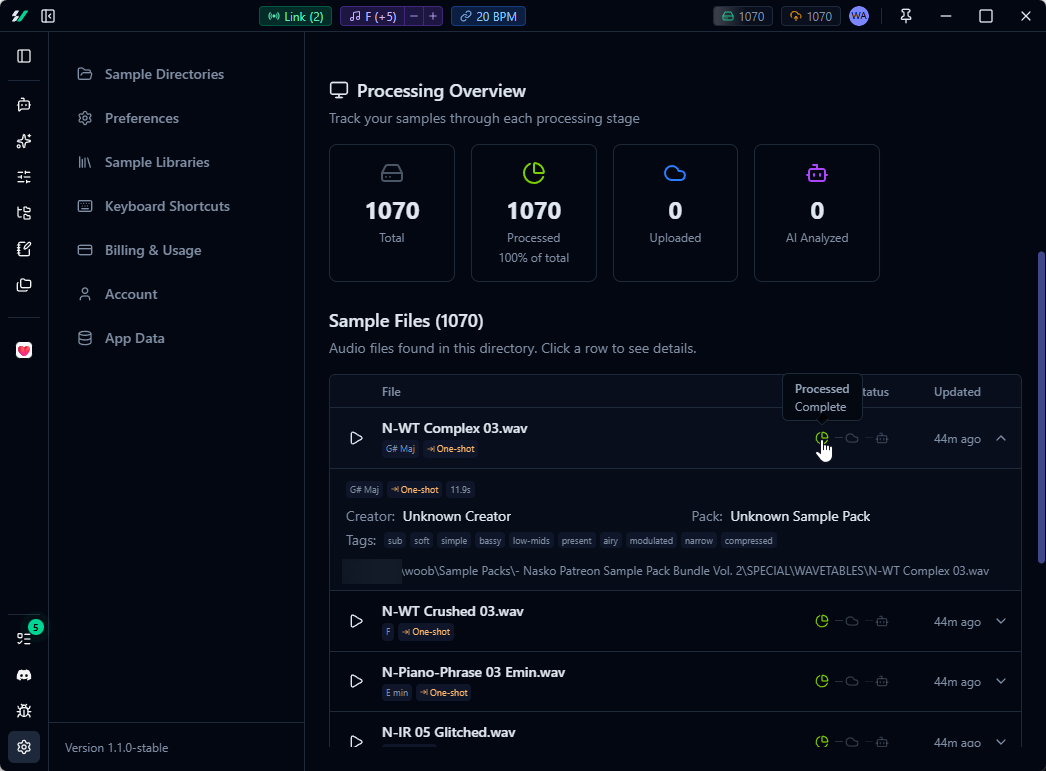Open the Ableton Link status indicator
1046x771 pixels.
tap(295, 16)
